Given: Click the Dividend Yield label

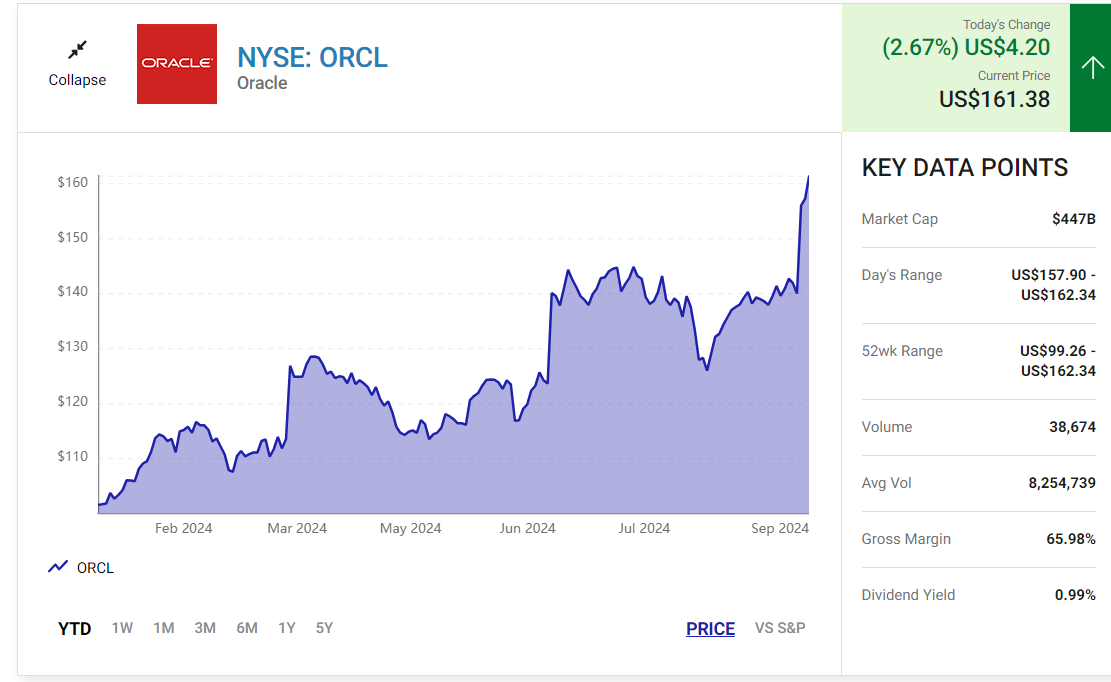Looking at the screenshot, I should point(908,595).
